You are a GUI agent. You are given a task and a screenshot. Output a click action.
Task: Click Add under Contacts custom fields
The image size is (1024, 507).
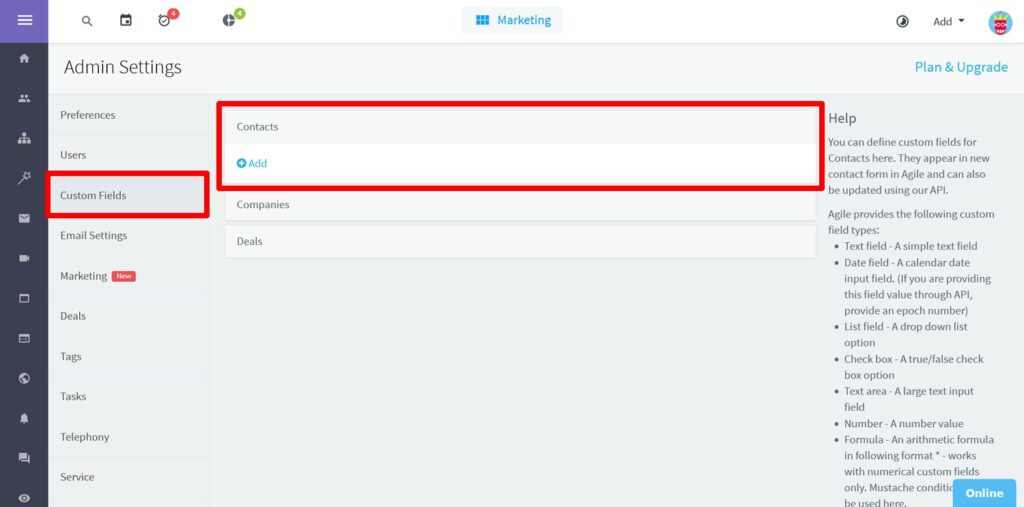[x=252, y=163]
